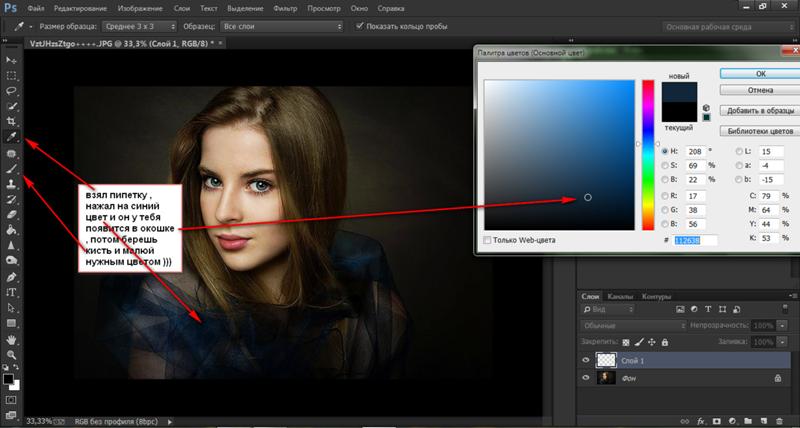800x428 pixels.
Task: Click the 'Добавить в образцы' button
Action: pos(759,109)
